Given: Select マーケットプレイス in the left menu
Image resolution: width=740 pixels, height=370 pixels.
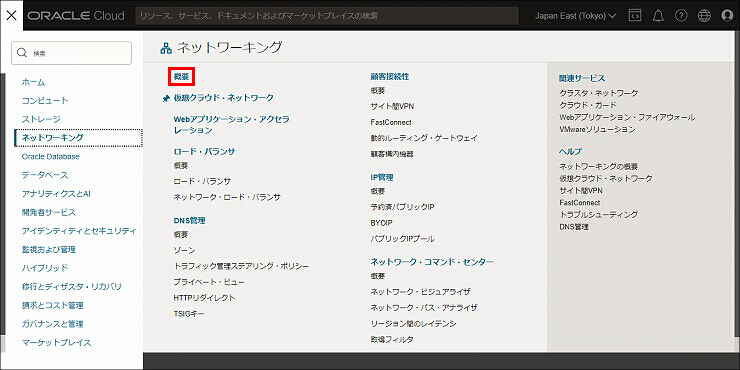Looking at the screenshot, I should click(x=56, y=343).
